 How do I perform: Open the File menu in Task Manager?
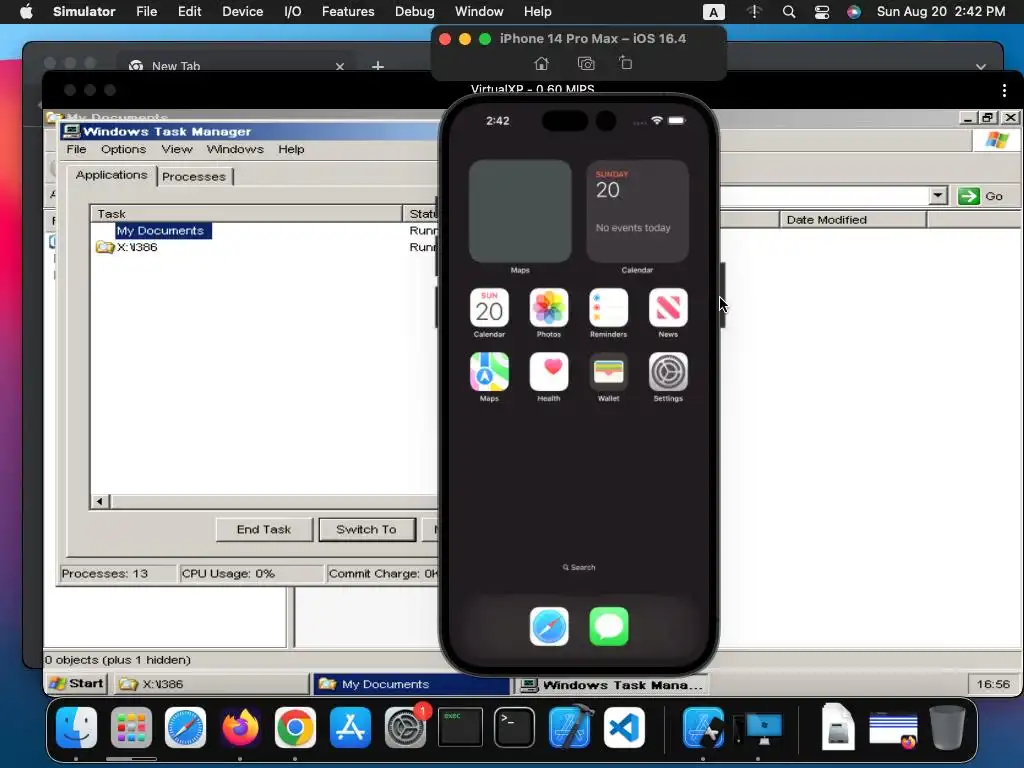click(x=76, y=150)
